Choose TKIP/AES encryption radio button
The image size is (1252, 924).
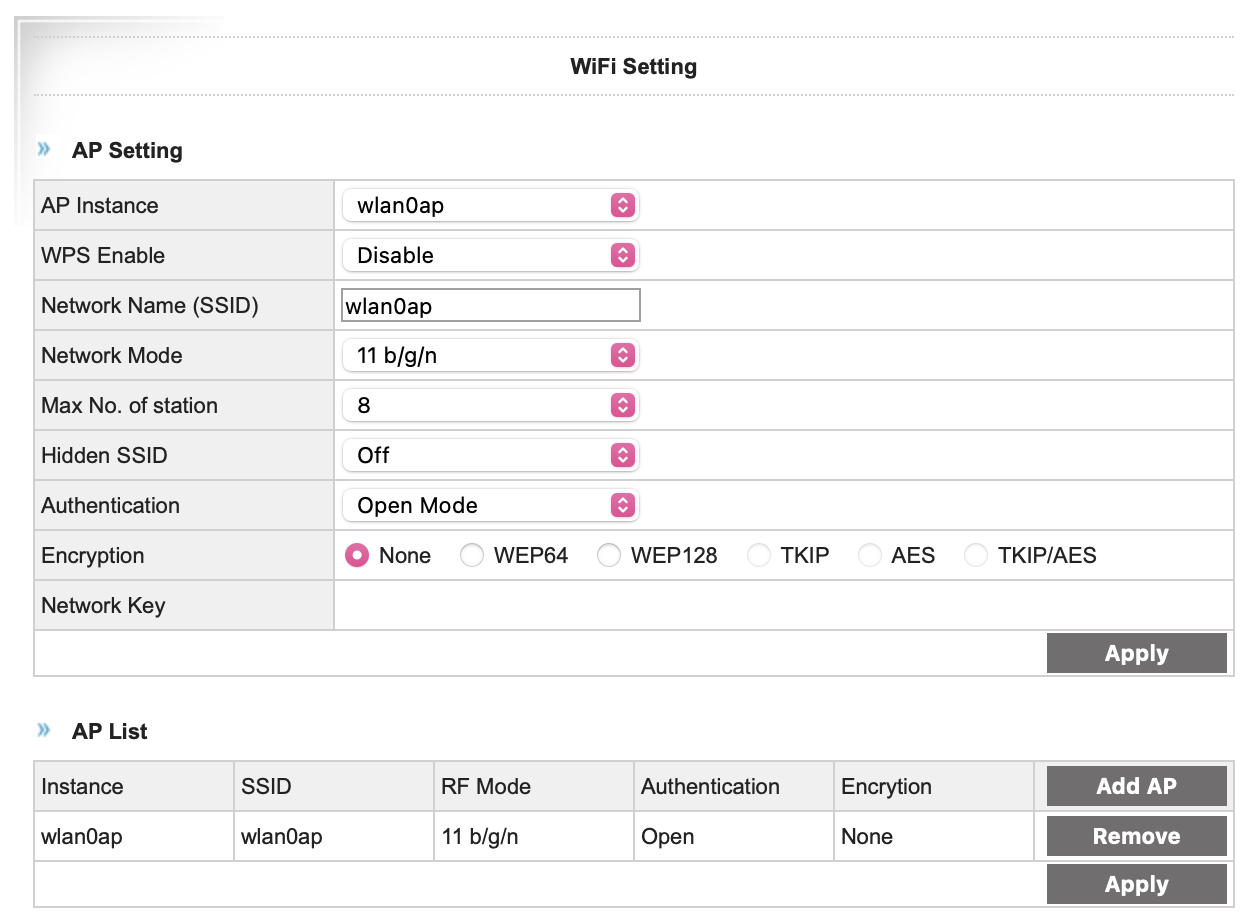(976, 556)
